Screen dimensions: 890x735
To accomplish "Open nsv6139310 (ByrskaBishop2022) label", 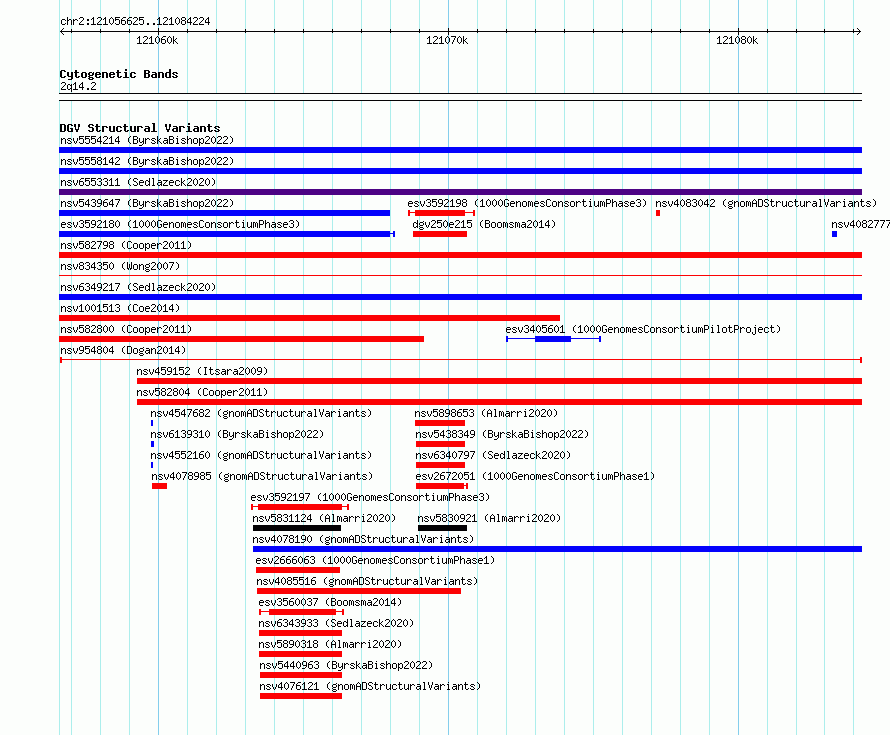I will (x=237, y=434).
